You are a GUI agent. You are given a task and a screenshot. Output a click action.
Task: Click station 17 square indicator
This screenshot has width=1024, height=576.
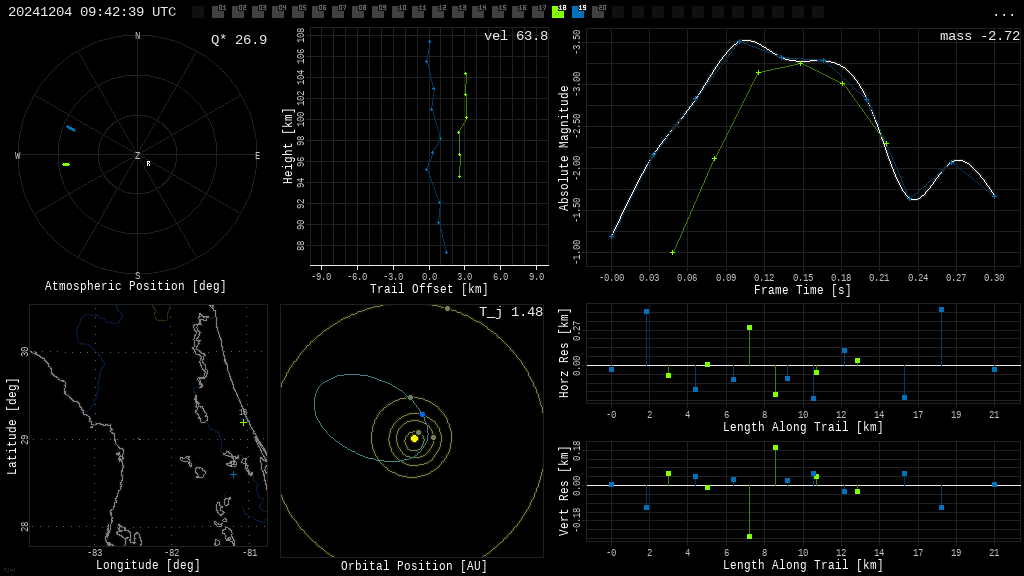pyautogui.click(x=538, y=12)
